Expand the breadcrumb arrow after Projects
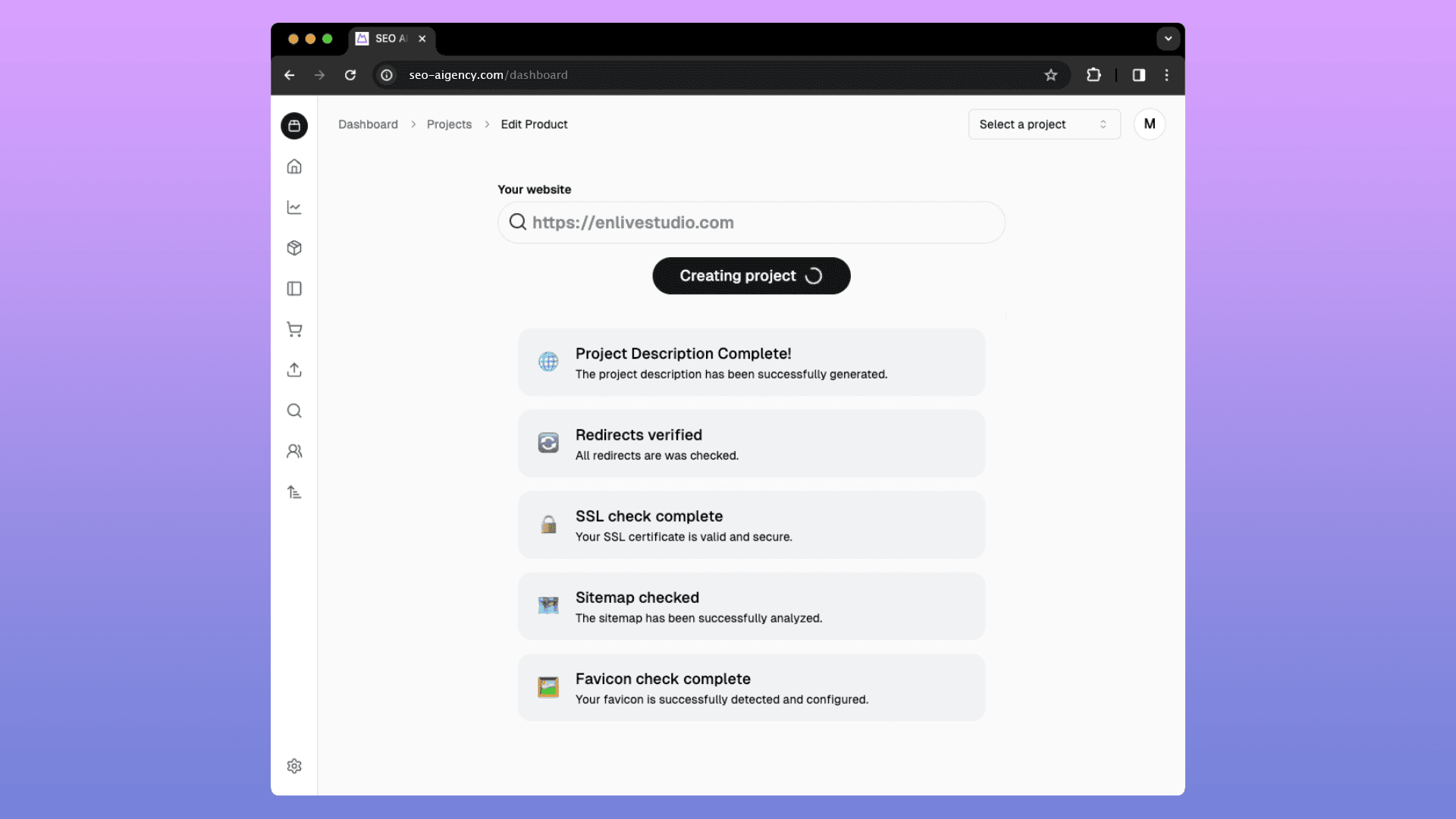Image resolution: width=1456 pixels, height=819 pixels. pos(485,124)
